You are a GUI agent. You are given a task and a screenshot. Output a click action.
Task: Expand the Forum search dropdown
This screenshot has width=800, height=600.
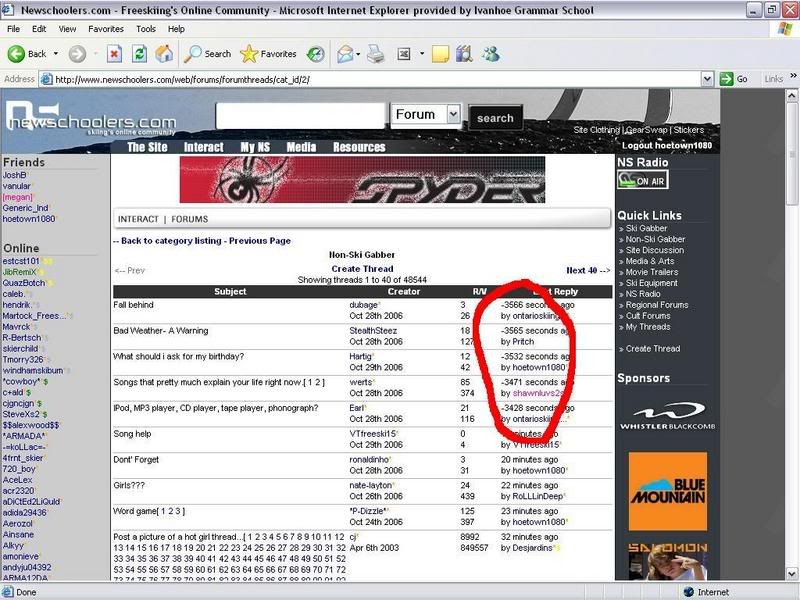point(452,115)
